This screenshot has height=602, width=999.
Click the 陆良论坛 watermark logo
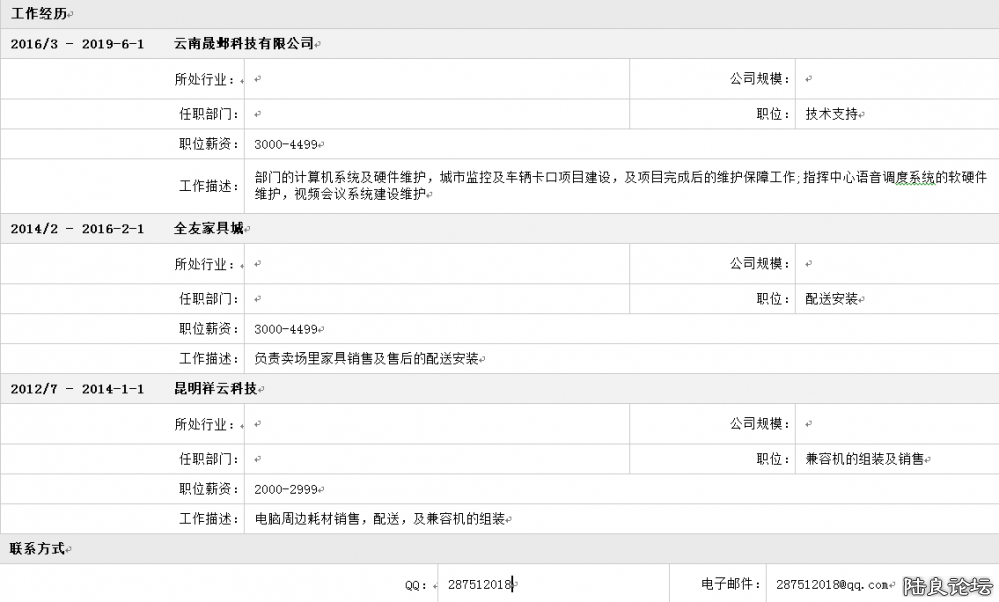coord(946,585)
